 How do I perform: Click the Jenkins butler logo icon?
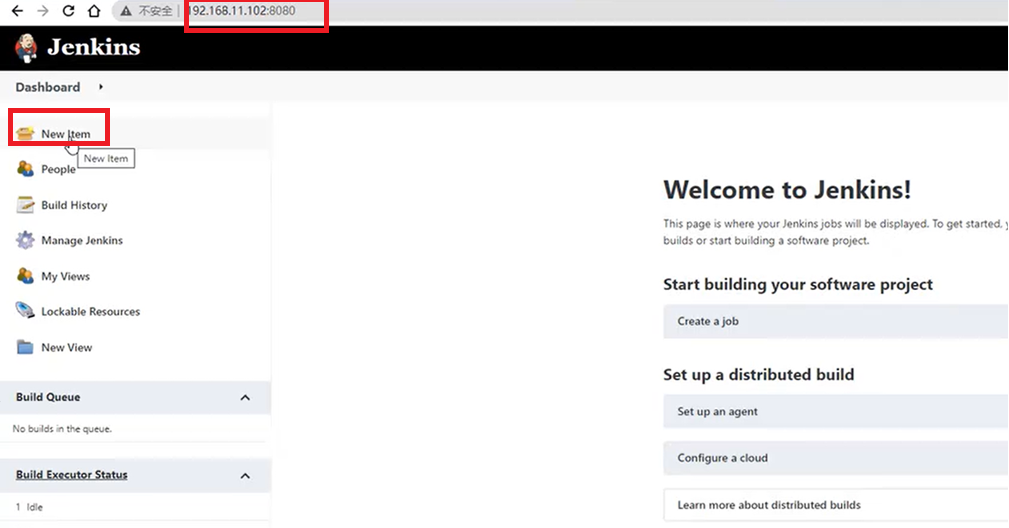click(26, 48)
